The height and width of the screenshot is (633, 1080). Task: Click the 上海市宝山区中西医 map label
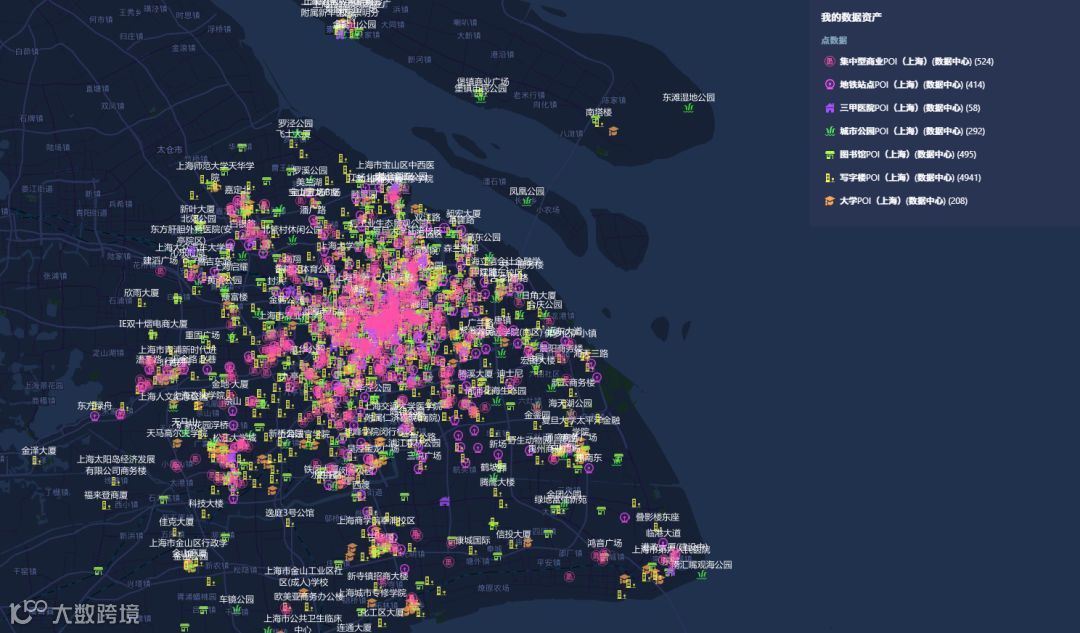(x=395, y=165)
